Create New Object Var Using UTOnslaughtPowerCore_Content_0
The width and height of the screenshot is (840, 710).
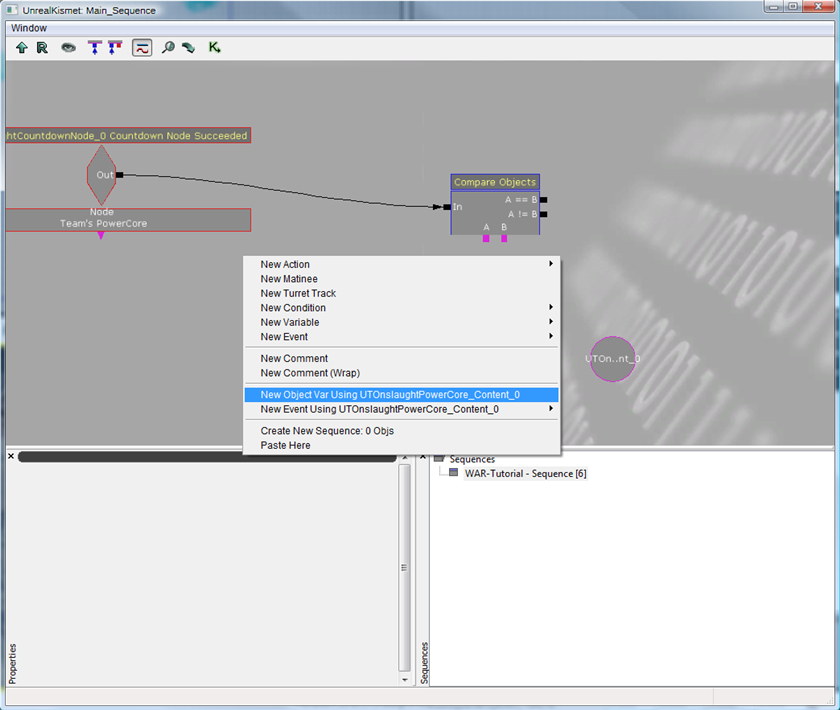pyautogui.click(x=402, y=395)
